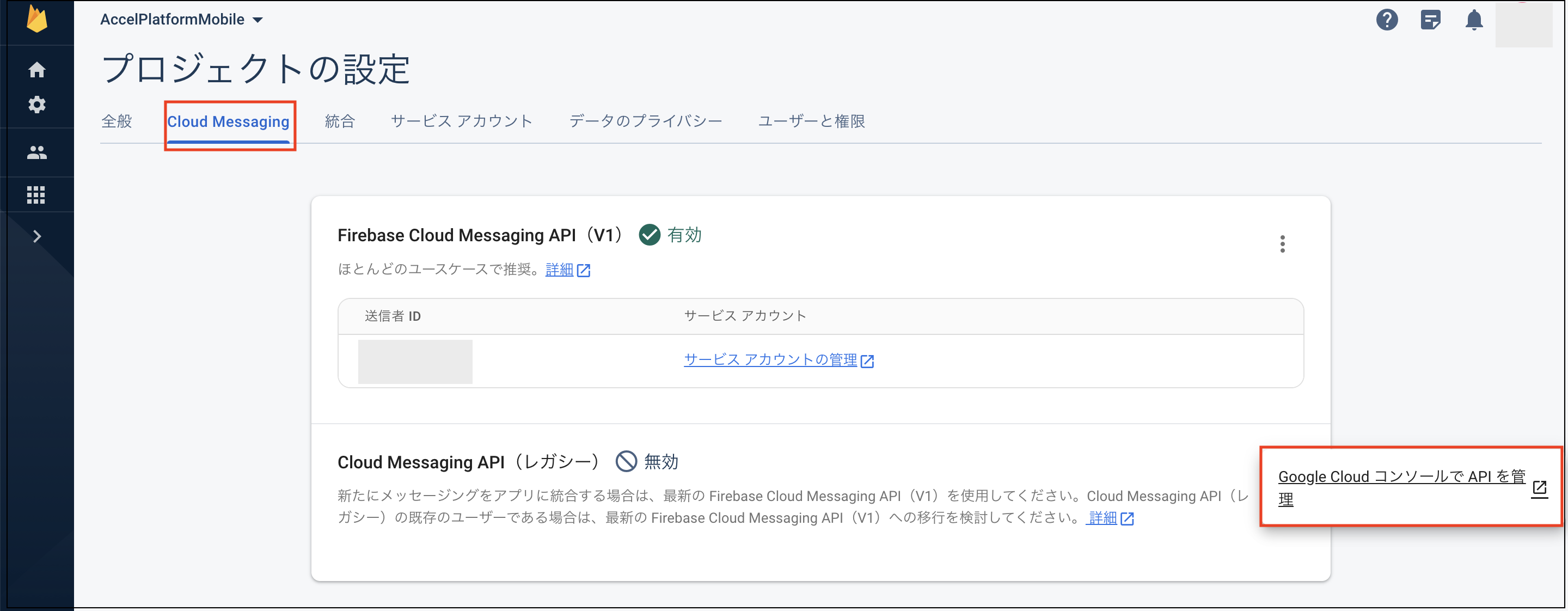Go to project overview home icon
This screenshot has height=611, width=1568.
[x=36, y=70]
